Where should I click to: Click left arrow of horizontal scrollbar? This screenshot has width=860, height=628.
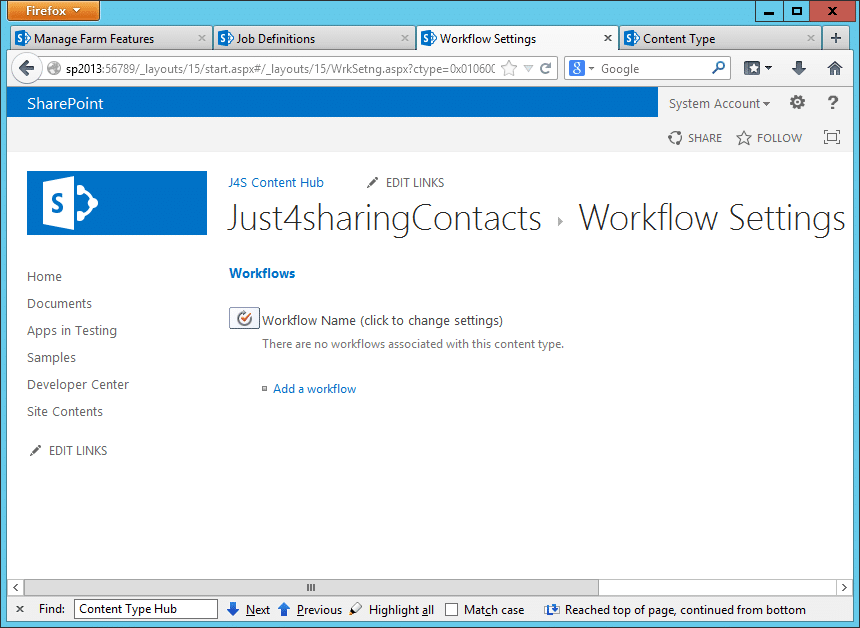[x=15, y=587]
